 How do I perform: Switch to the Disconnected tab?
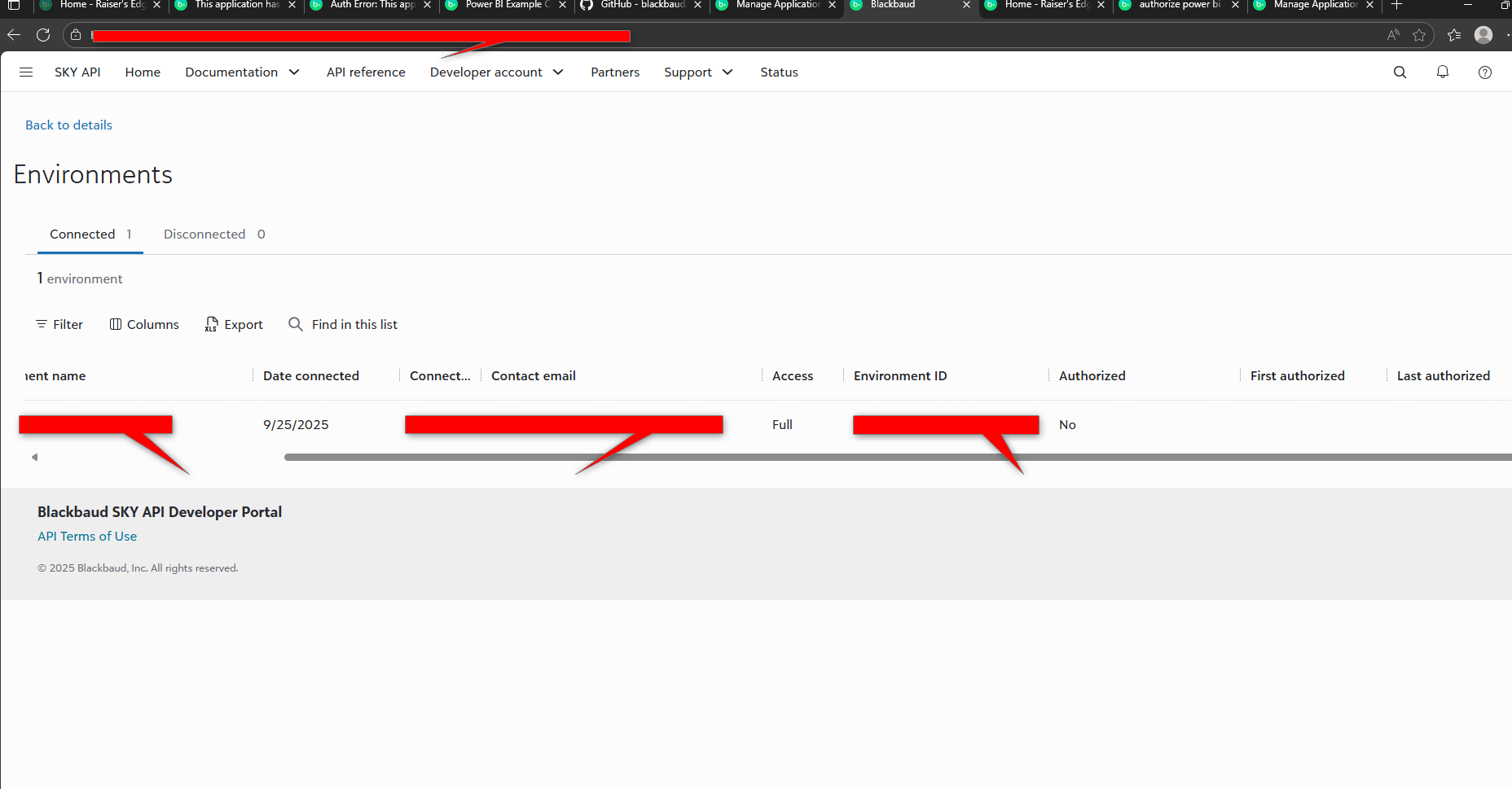(x=214, y=235)
